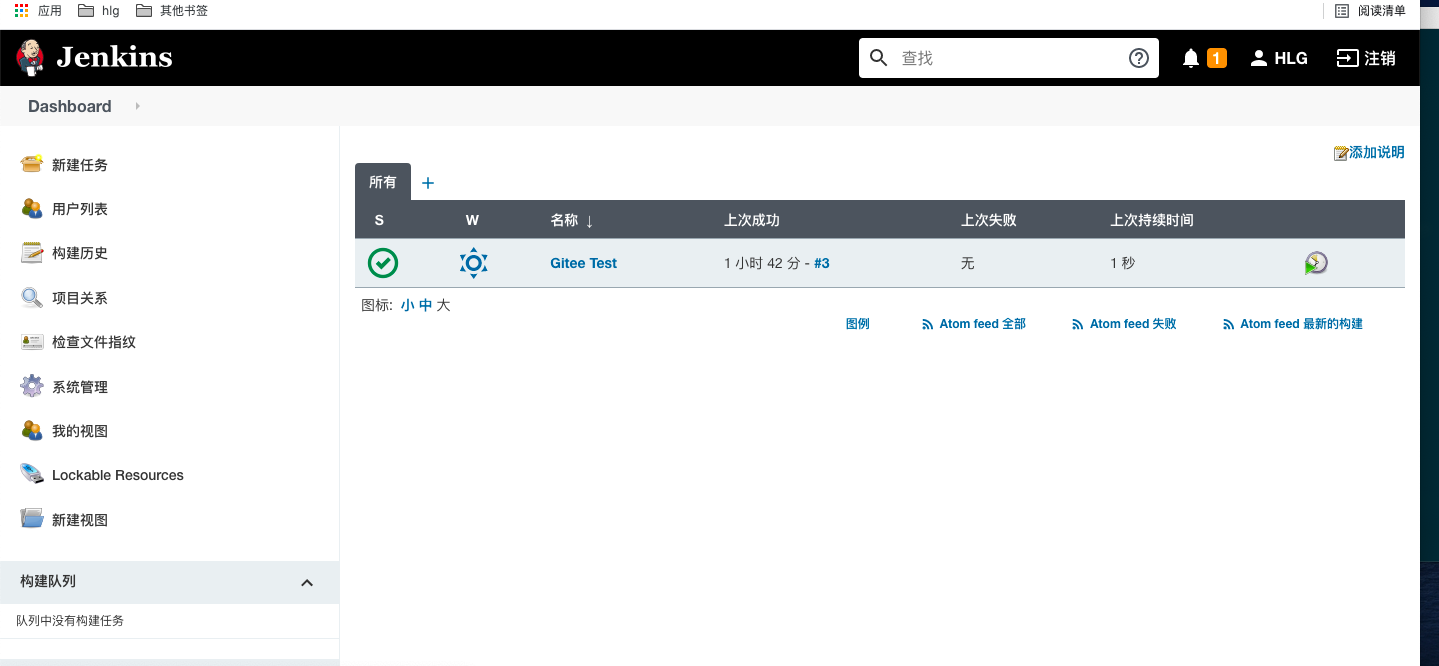Open 新建任务 to create a new job
Screen dimensions: 1439x666
[80, 165]
